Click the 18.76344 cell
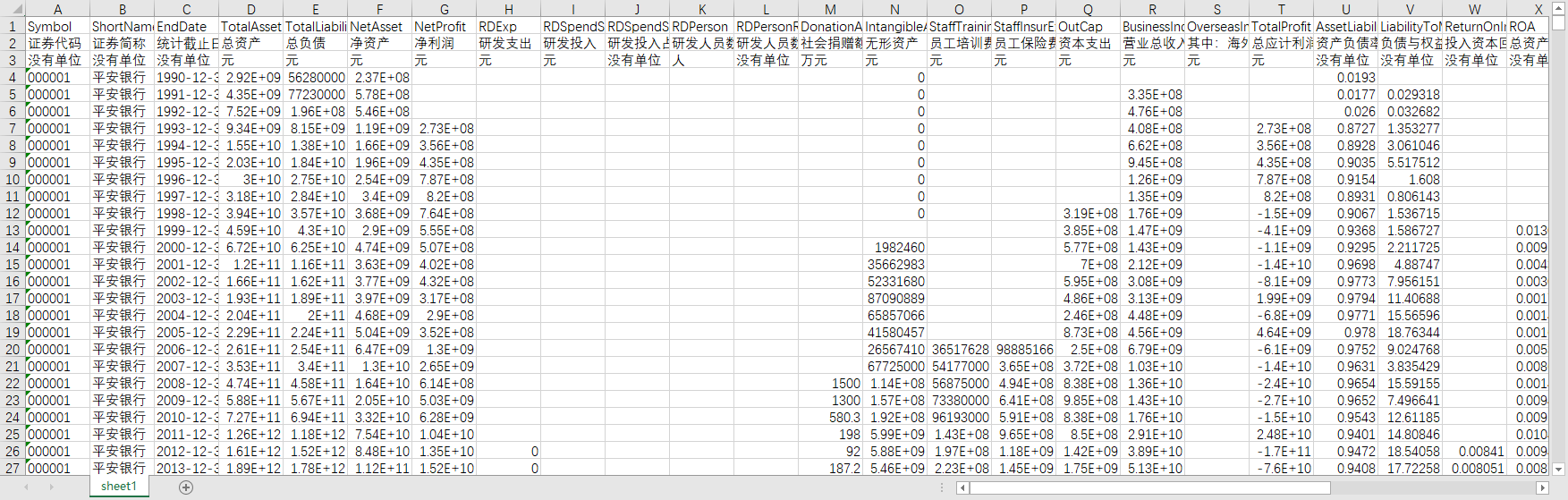This screenshot has height=500, width=1568. (1411, 333)
